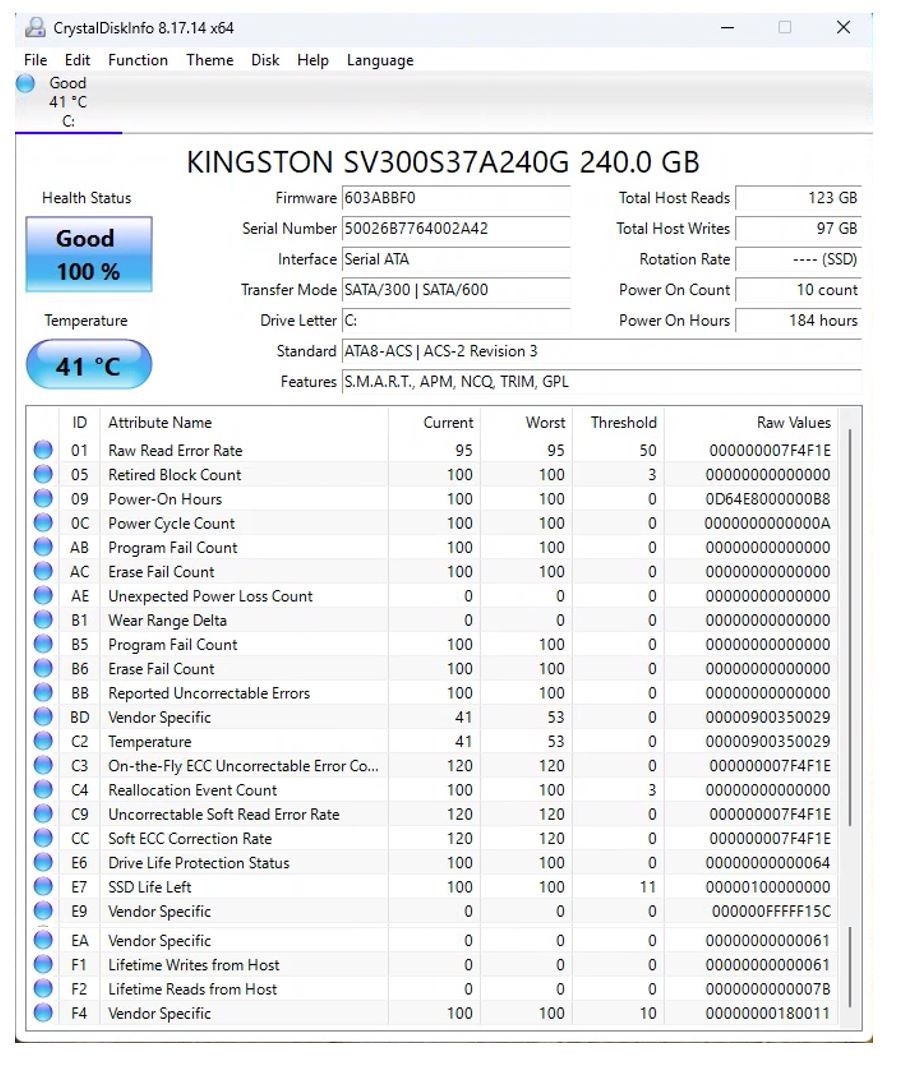The width and height of the screenshot is (898, 1068).
Task: Click status icon for E9 Vendor Specific
Action: [x=43, y=911]
